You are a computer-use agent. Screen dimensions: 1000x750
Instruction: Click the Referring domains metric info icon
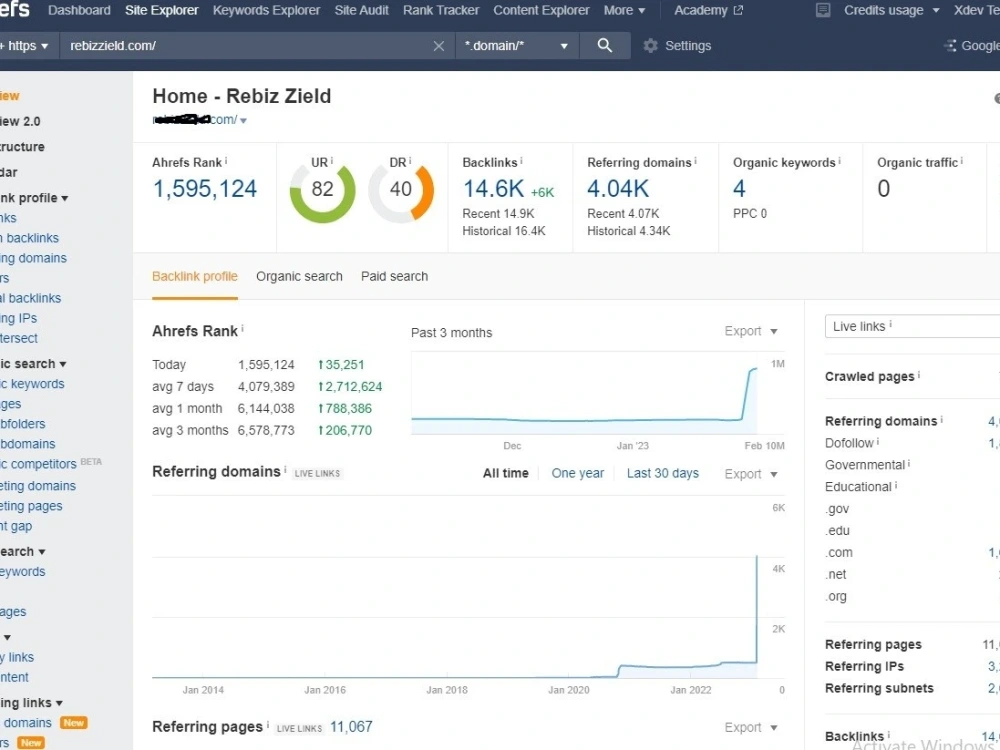pyautogui.click(x=695, y=161)
